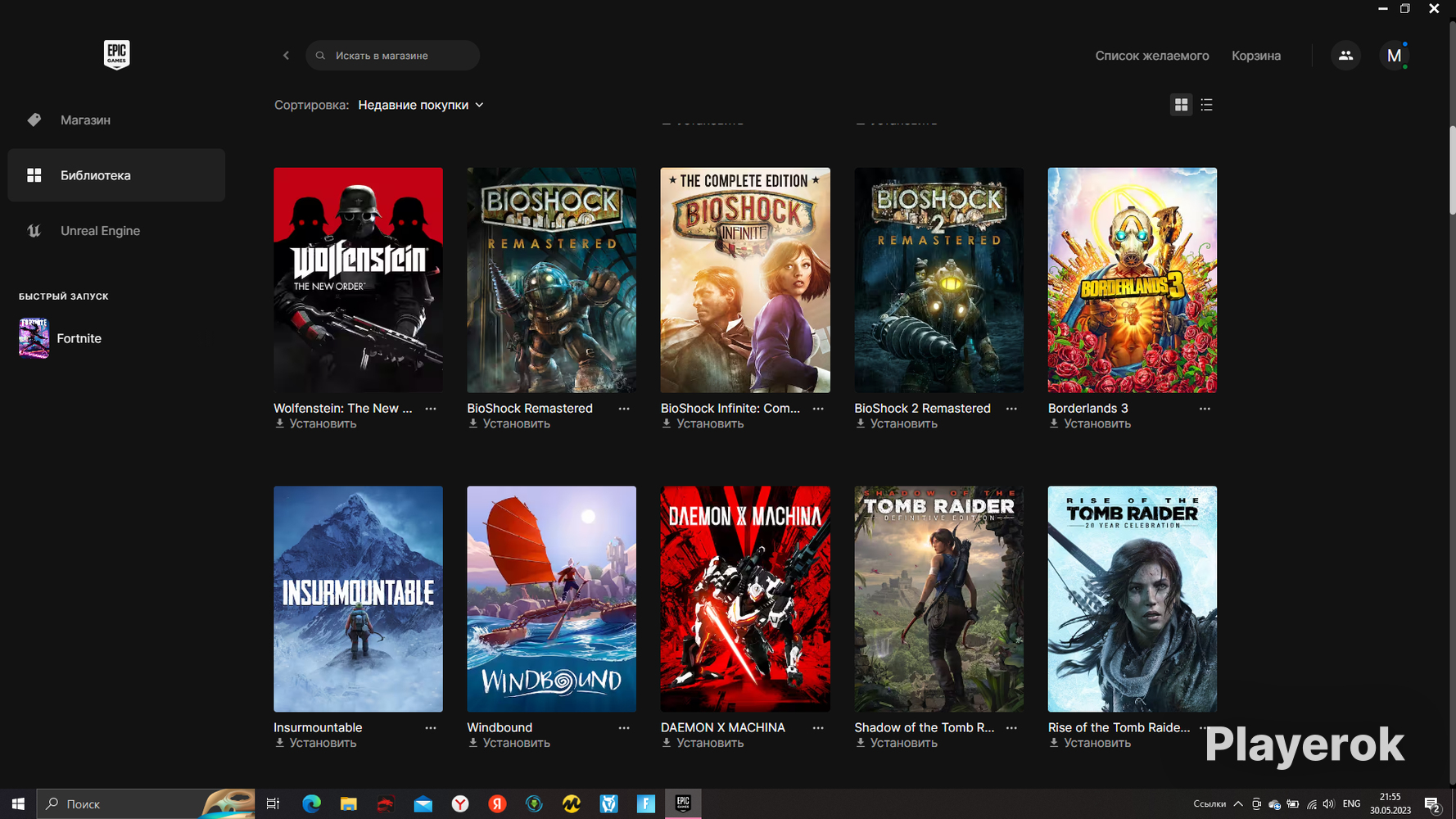The width and height of the screenshot is (1456, 819).
Task: Select the BioShock Remastered cover art
Action: pos(551,280)
